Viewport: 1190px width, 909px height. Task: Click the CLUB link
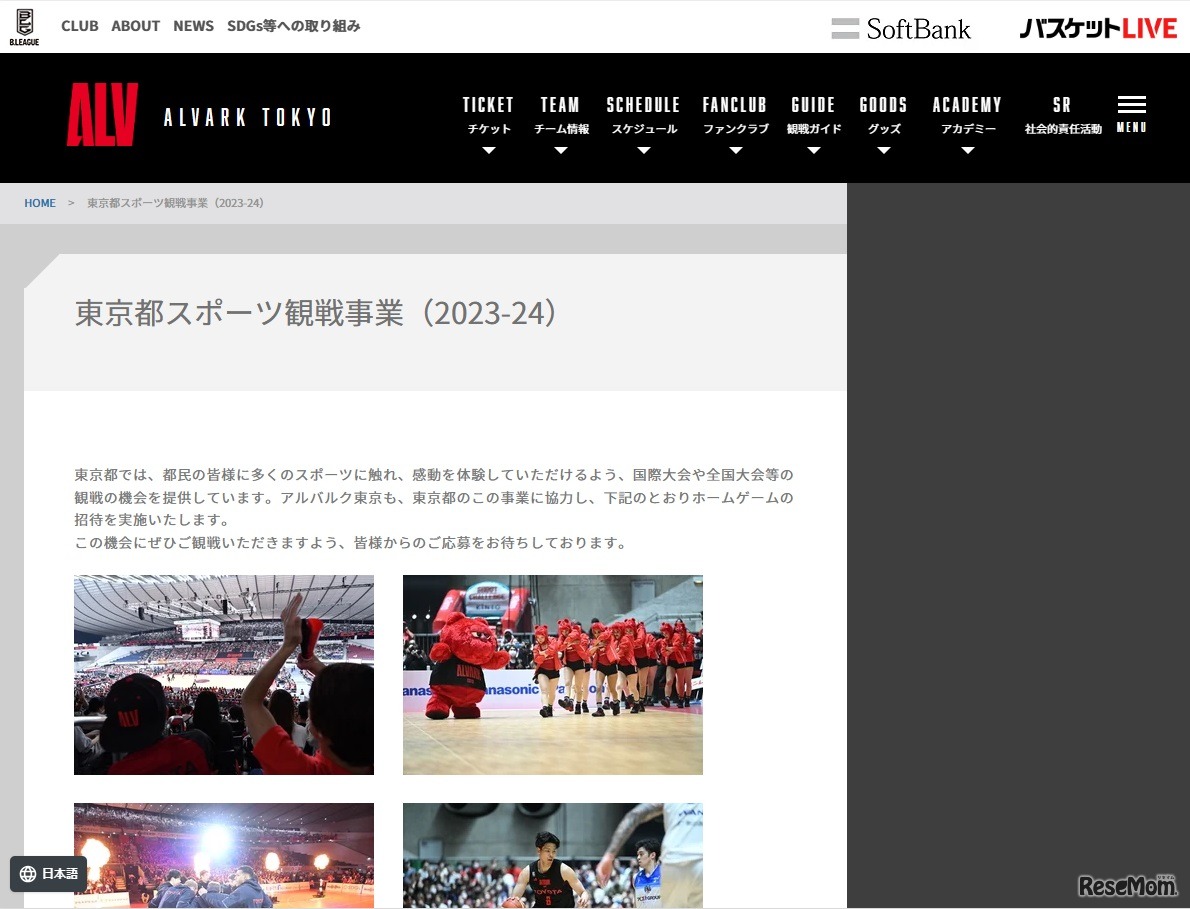pos(79,26)
